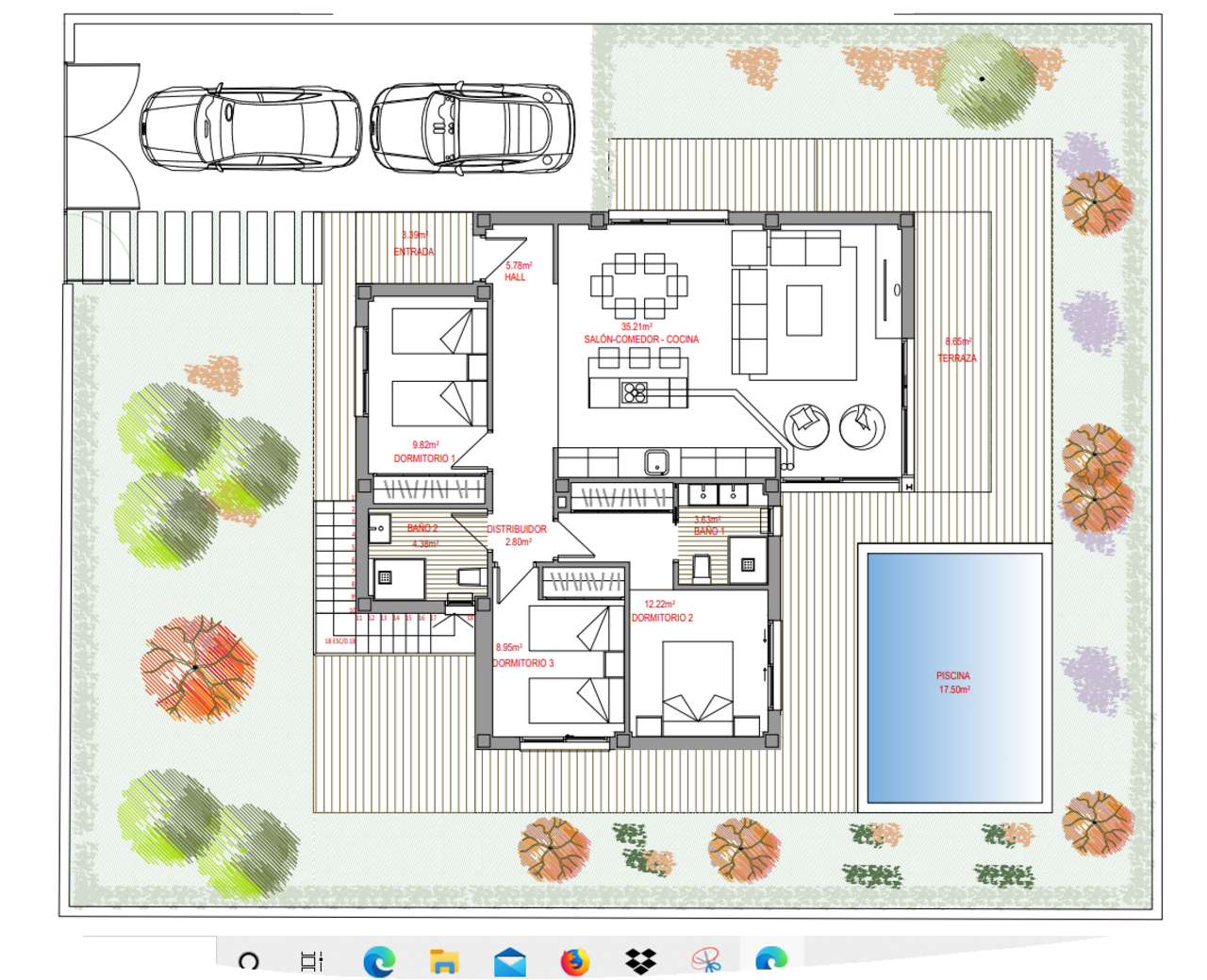Viewport: 1207px width, 980px height.
Task: Click the 17.50m² pool area value
Action: click(x=954, y=689)
